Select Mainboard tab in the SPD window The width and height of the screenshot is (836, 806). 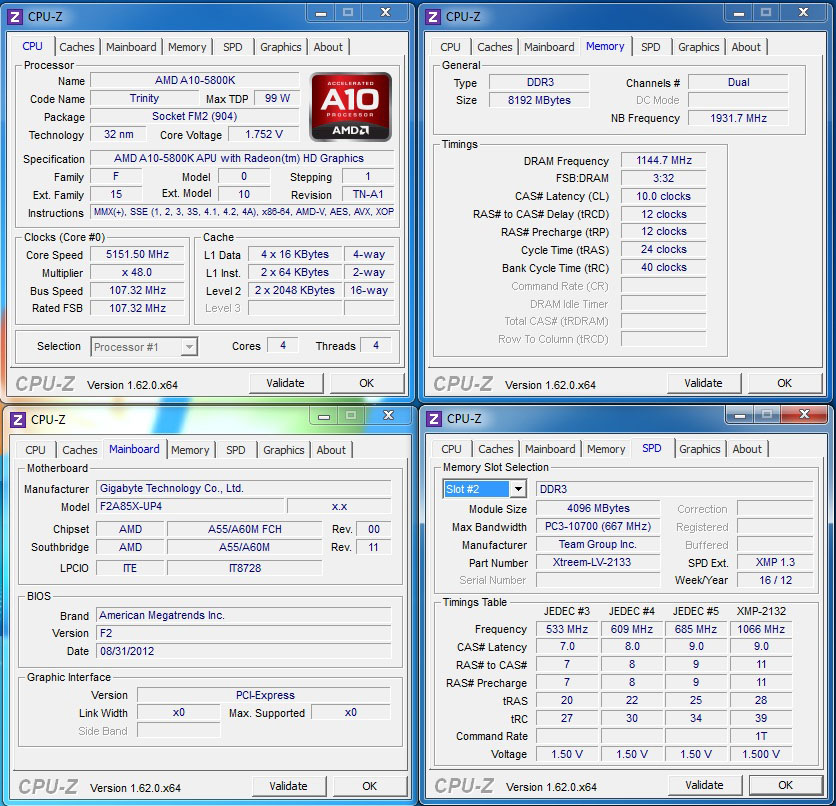pyautogui.click(x=550, y=449)
